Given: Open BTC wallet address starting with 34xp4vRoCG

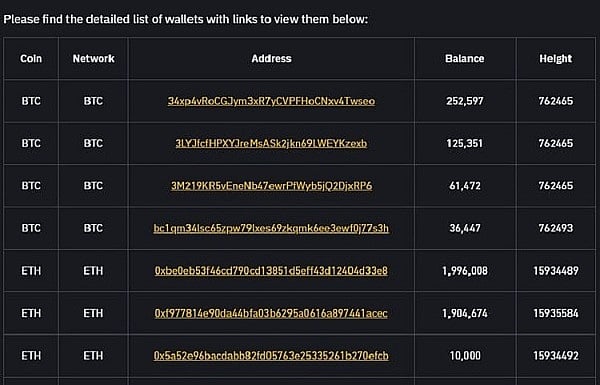Looking at the screenshot, I should [271, 101].
